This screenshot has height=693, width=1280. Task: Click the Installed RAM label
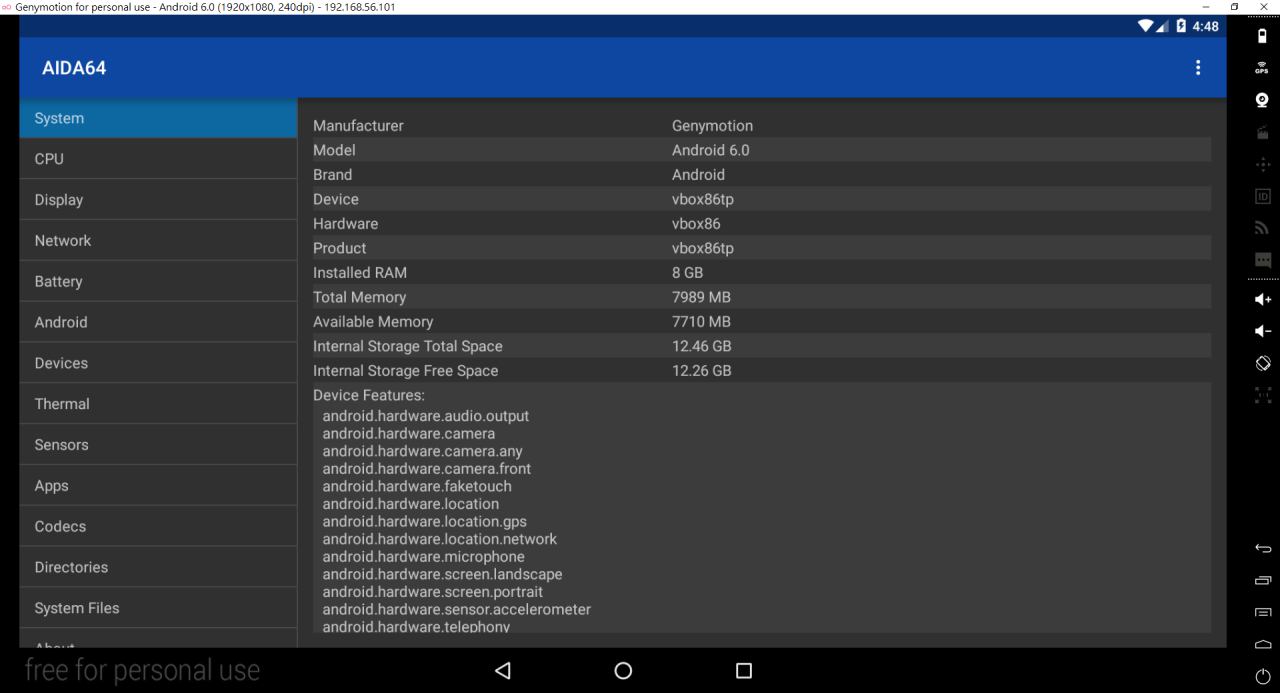click(360, 272)
